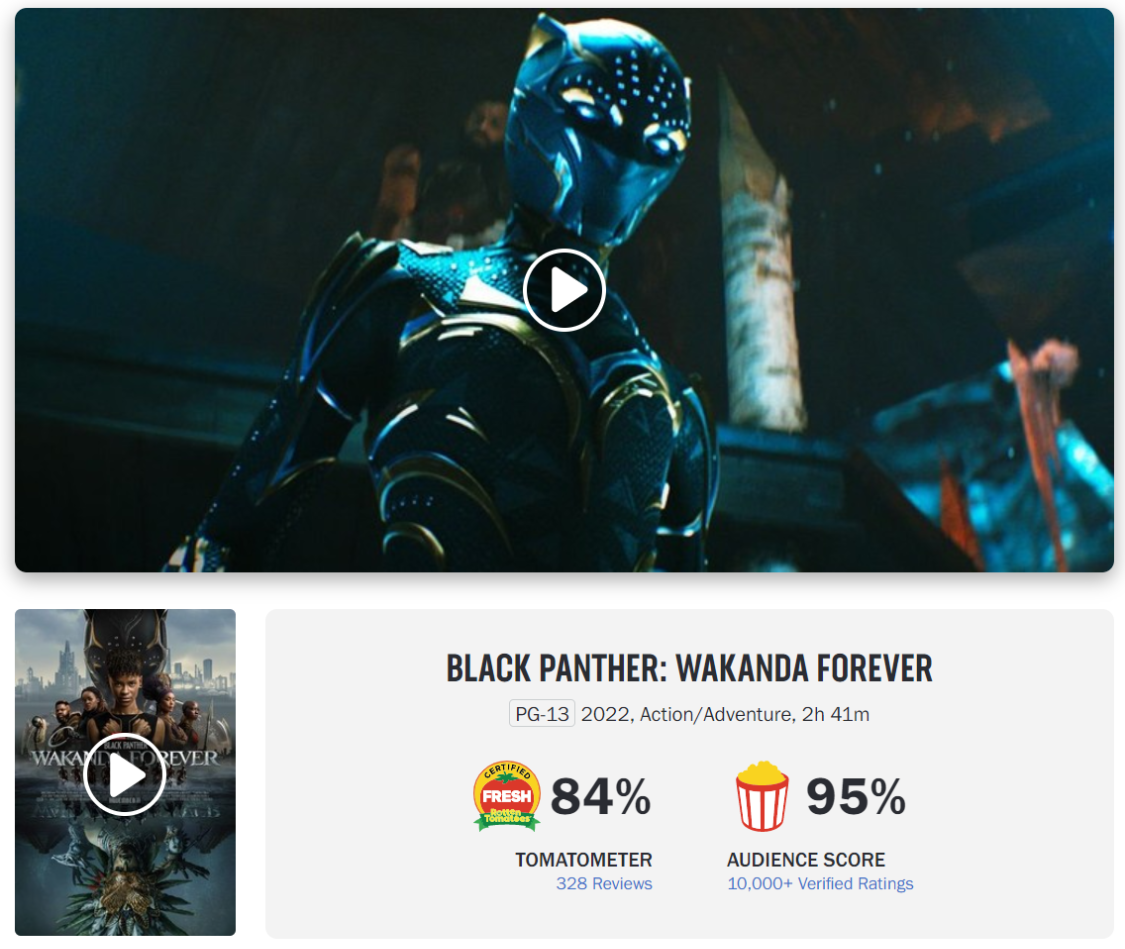Click the PG-13 rating badge
The height and width of the screenshot is (949, 1125).
[x=542, y=714]
